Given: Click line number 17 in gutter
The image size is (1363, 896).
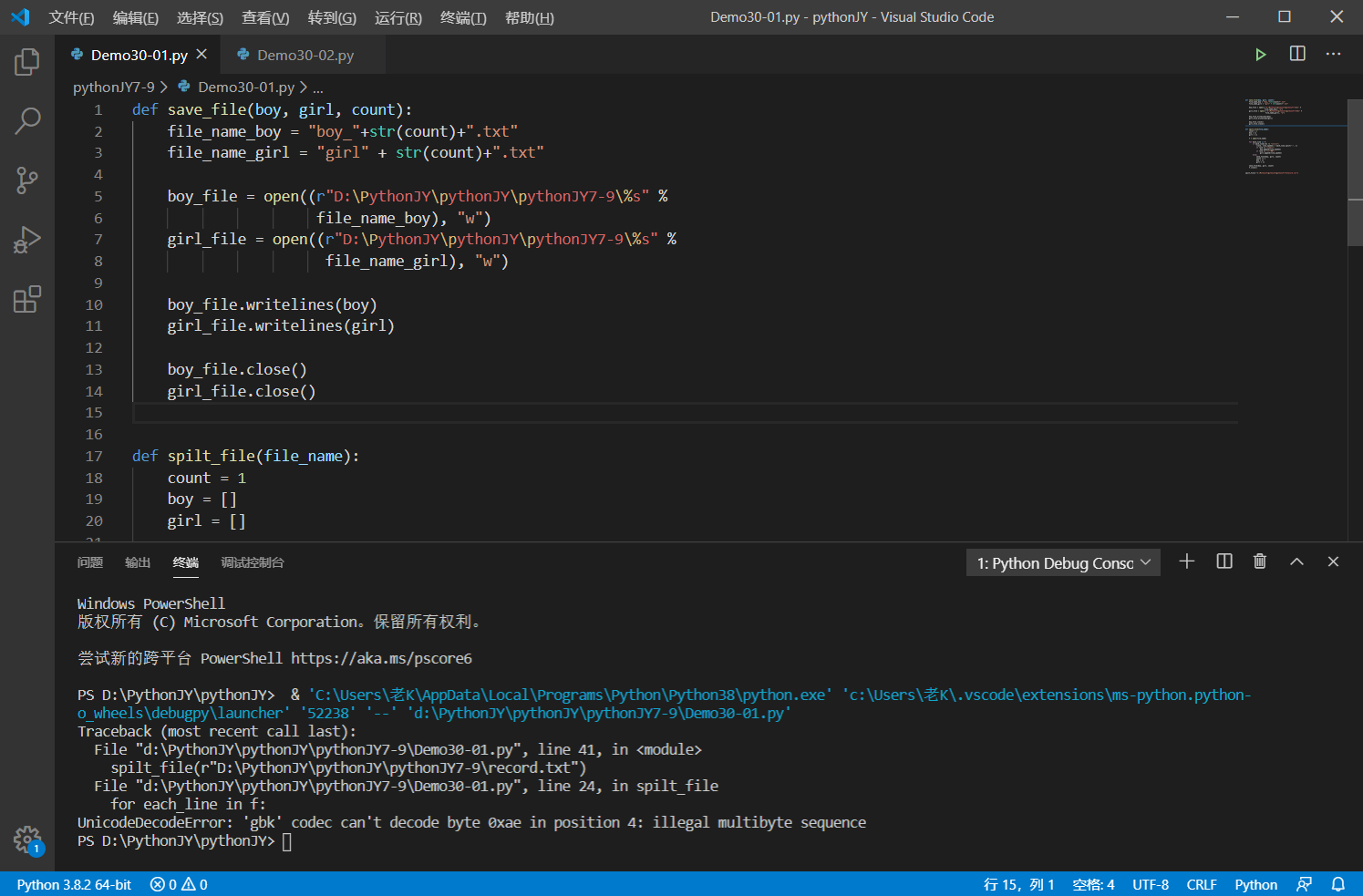Looking at the screenshot, I should 94,456.
